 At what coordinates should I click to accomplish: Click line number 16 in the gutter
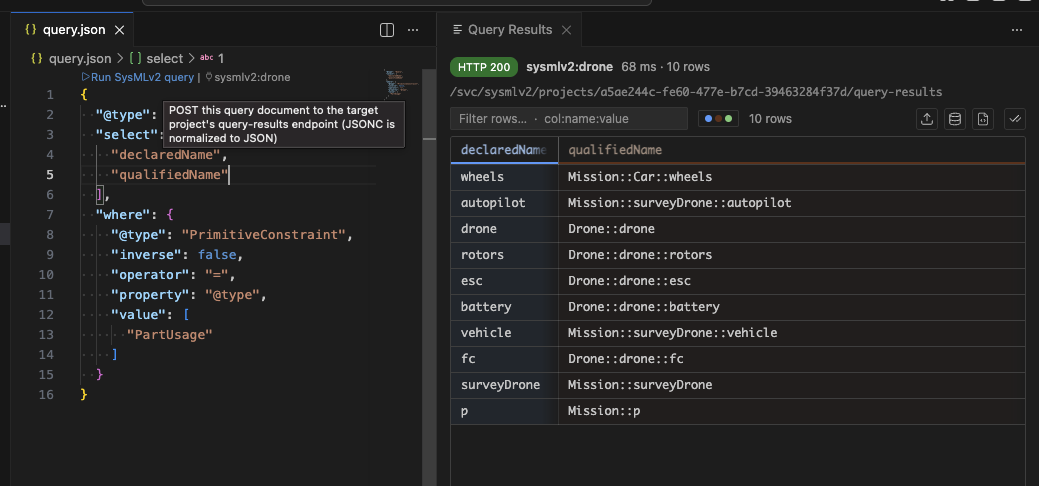pos(46,395)
